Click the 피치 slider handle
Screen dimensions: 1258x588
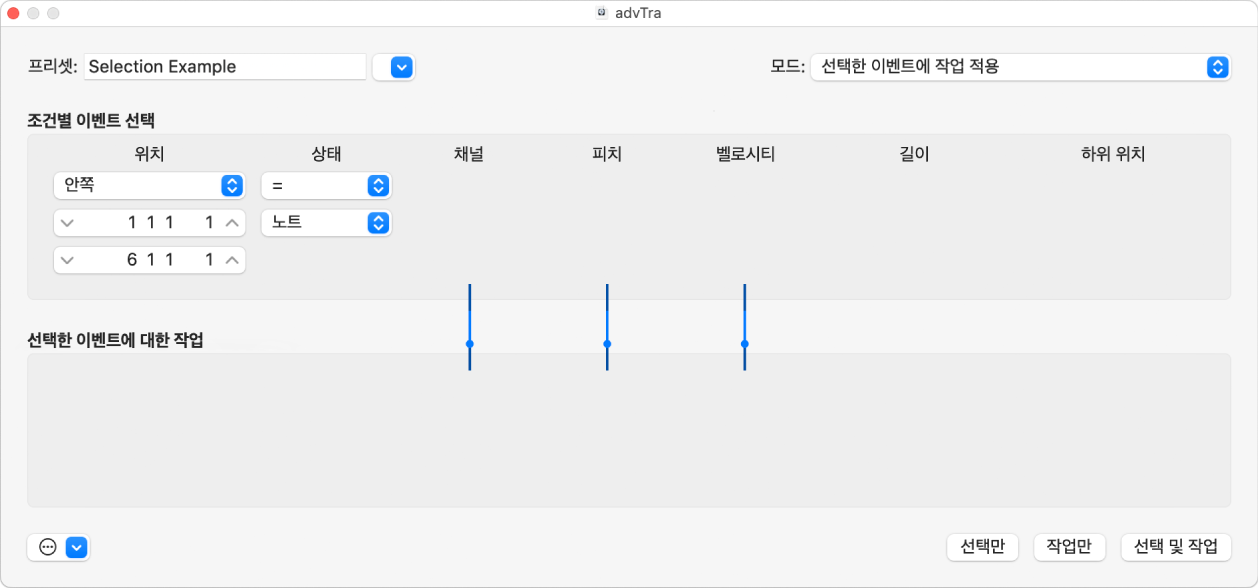coord(606,345)
